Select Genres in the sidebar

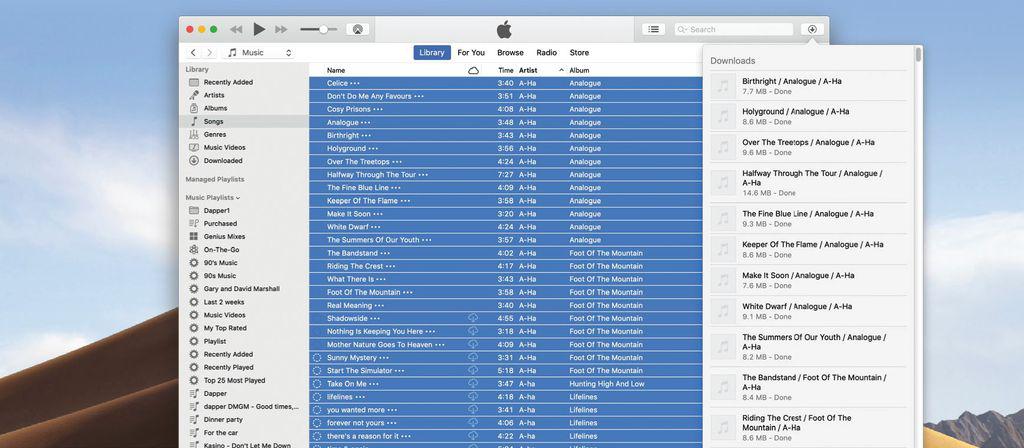point(244,135)
